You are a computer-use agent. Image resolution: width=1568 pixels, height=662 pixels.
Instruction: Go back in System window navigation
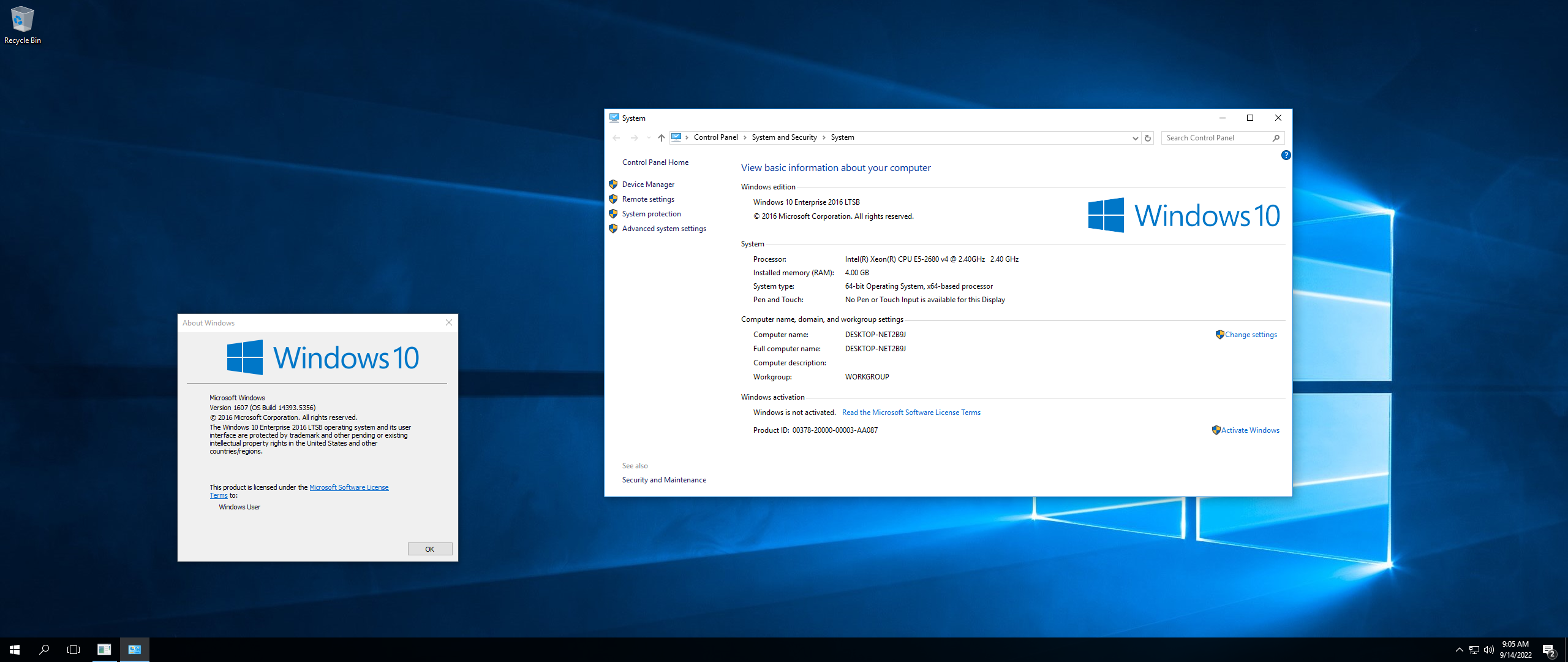point(616,138)
